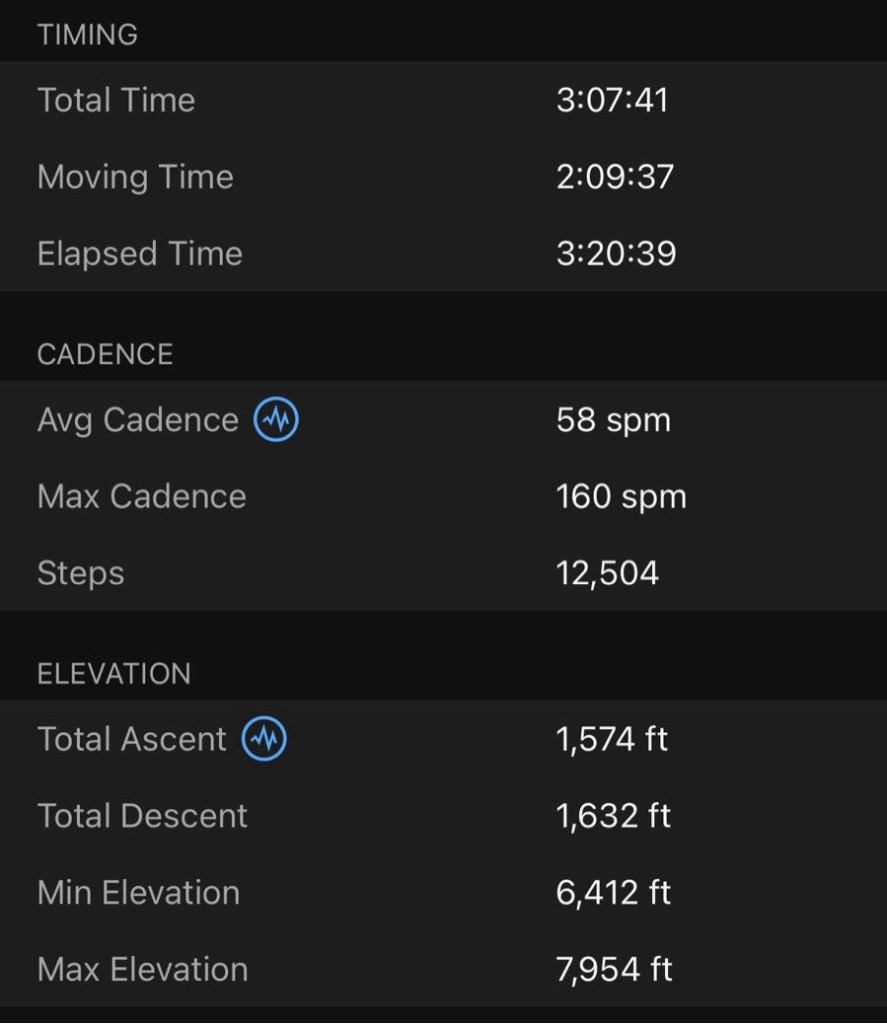This screenshot has height=1024, width=887.
Task: Click the 12,504 steps value
Action: click(x=607, y=574)
